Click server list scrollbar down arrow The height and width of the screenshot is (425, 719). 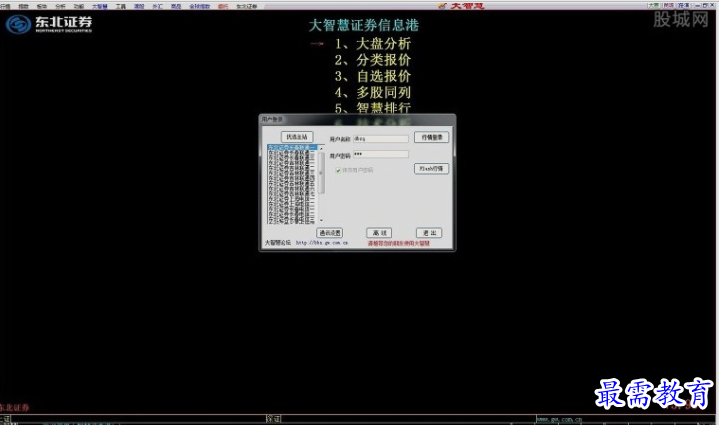click(x=321, y=221)
